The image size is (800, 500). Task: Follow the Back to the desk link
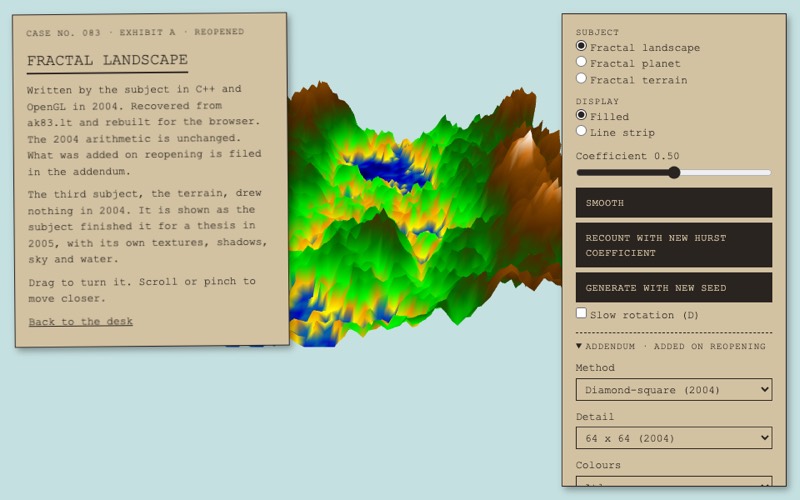(x=81, y=321)
